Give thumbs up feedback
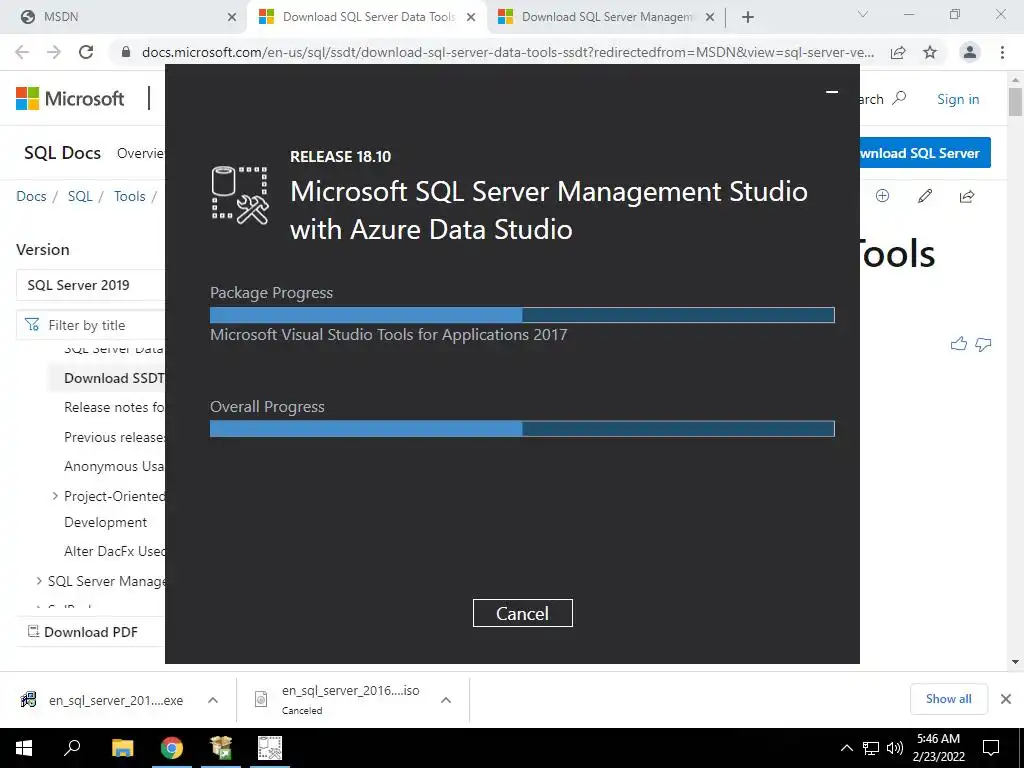The image size is (1024, 768). 959,344
